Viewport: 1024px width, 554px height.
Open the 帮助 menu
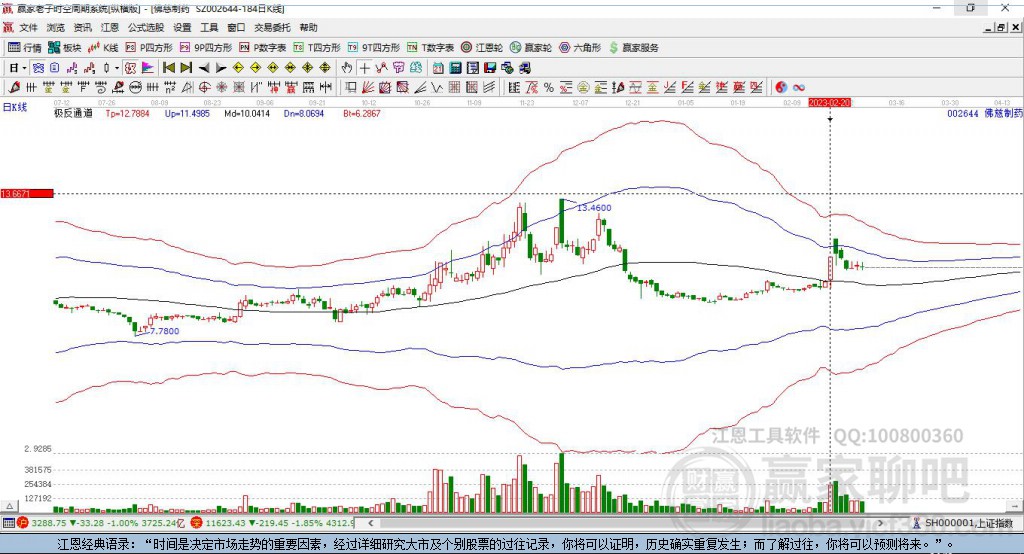308,27
